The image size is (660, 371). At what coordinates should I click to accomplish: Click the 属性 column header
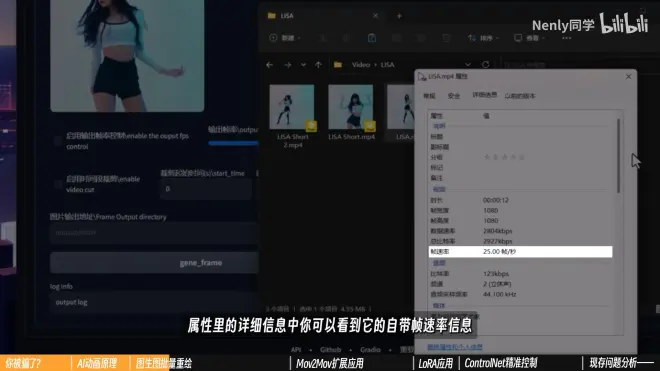pos(436,116)
